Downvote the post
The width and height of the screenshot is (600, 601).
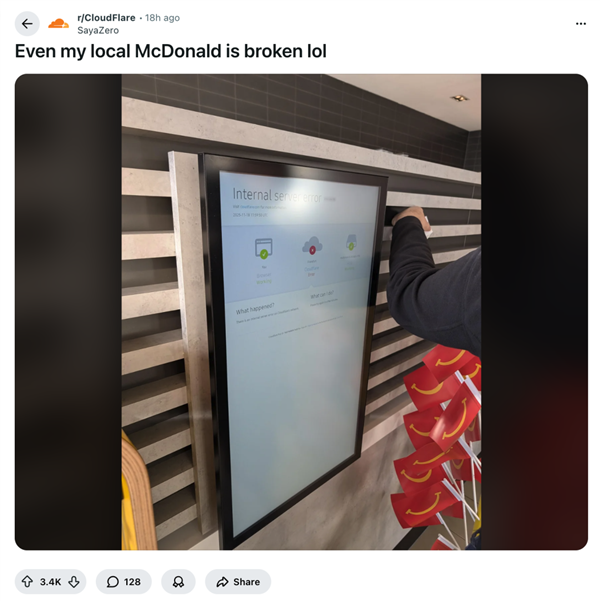point(74,581)
